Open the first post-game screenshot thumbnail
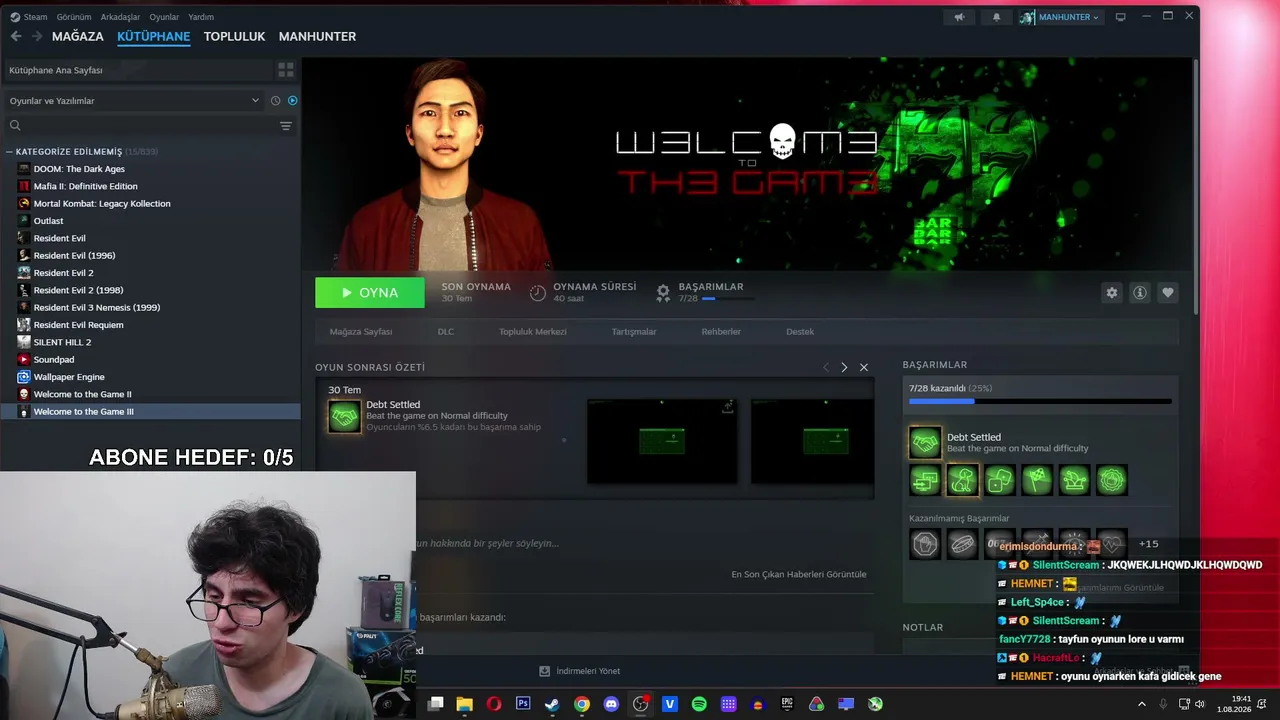The width and height of the screenshot is (1280, 720). 661,441
